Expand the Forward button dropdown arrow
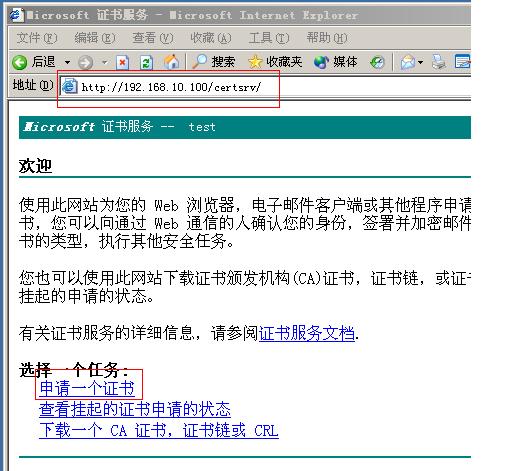Image resolution: width=512 pixels, height=471 pixels. tap(104, 62)
